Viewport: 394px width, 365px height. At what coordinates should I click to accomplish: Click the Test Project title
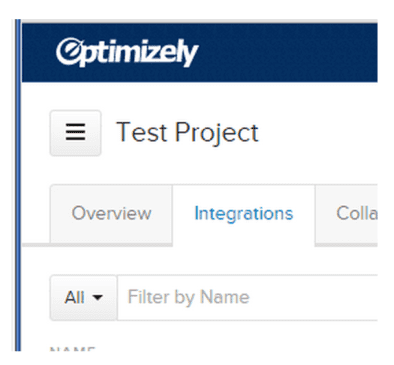click(x=187, y=132)
